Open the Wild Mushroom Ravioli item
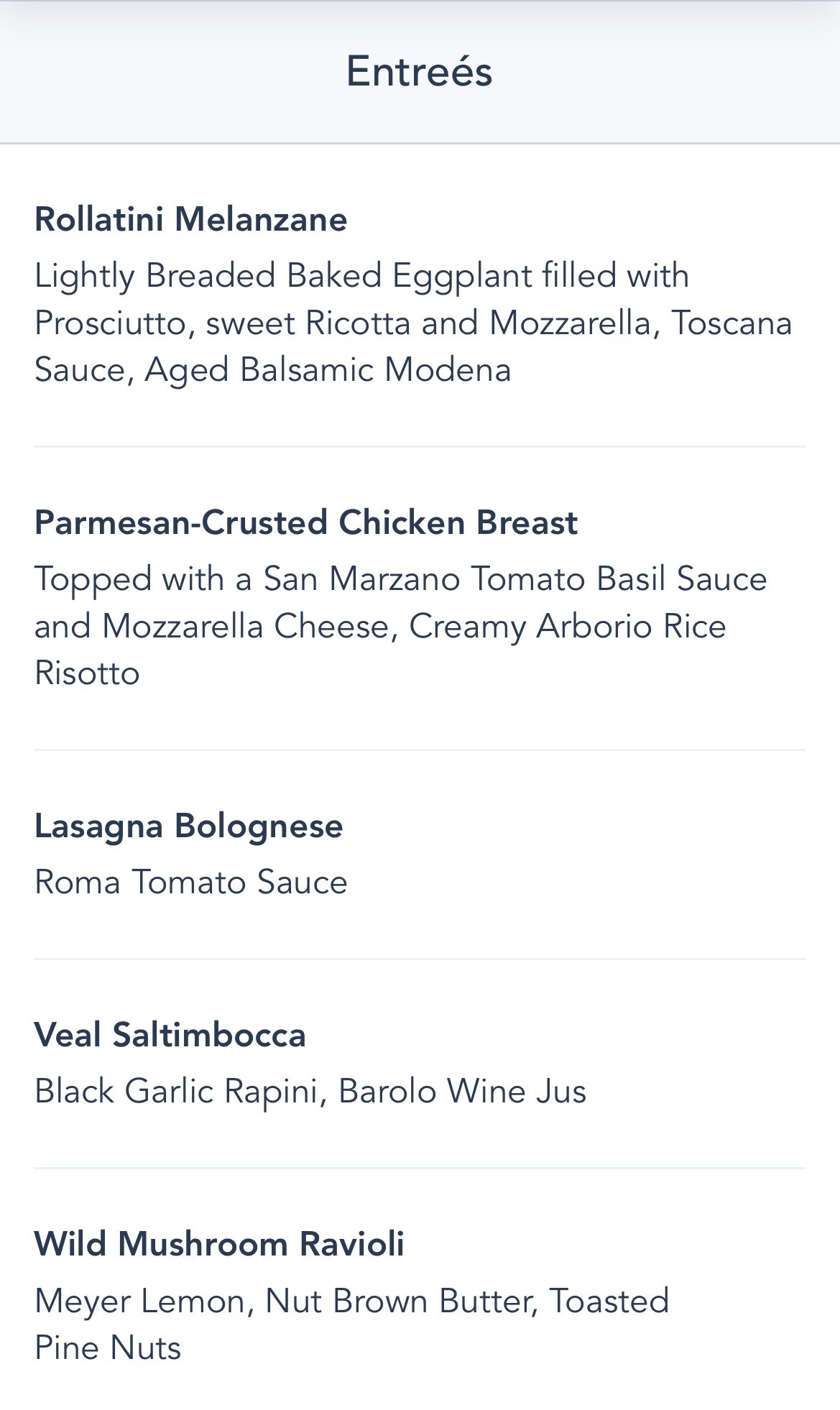This screenshot has width=840, height=1410. click(219, 1245)
